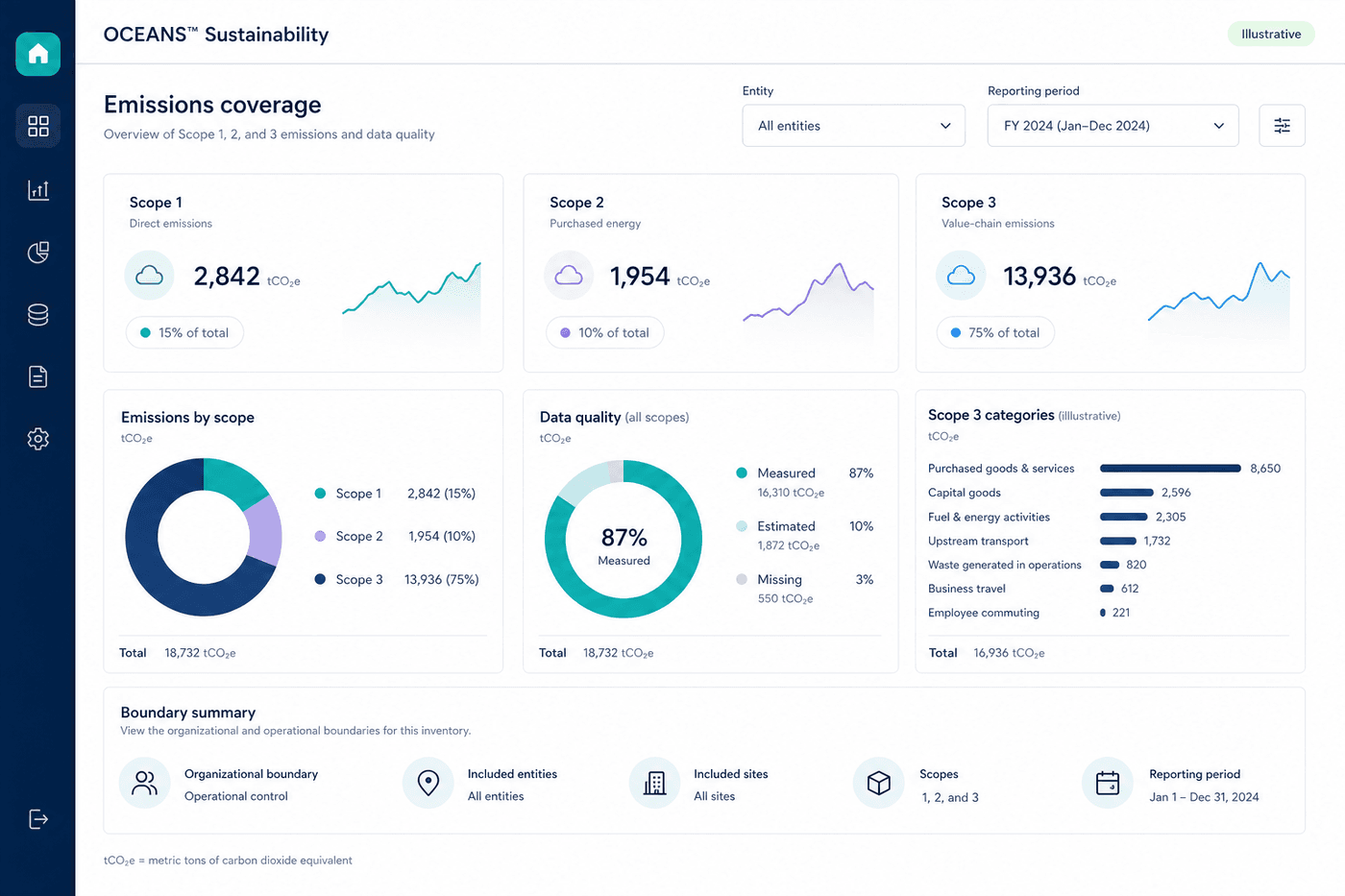
Task: Click the Business travel label
Action: point(966,589)
